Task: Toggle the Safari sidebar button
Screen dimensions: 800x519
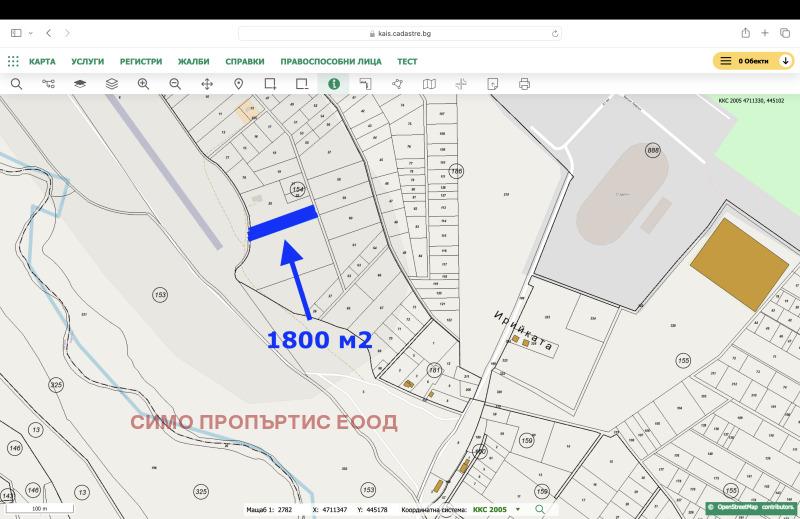Action: [x=16, y=33]
